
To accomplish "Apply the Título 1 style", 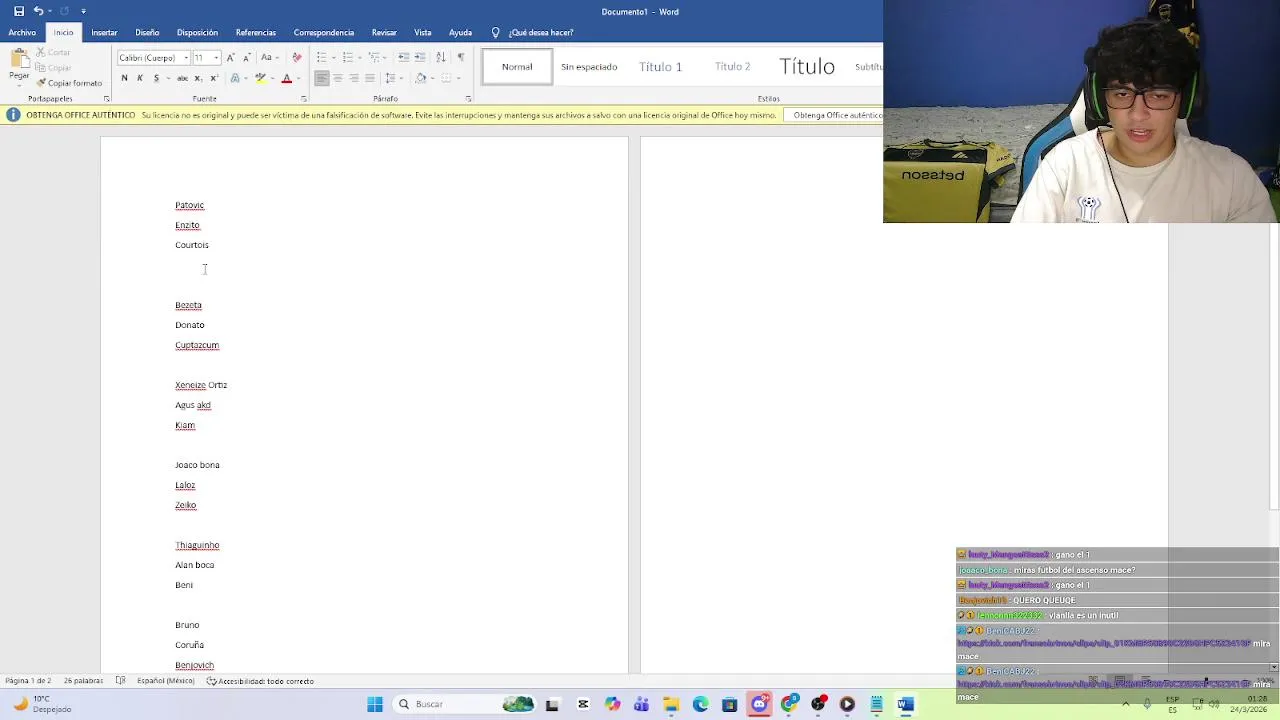I will tap(660, 67).
